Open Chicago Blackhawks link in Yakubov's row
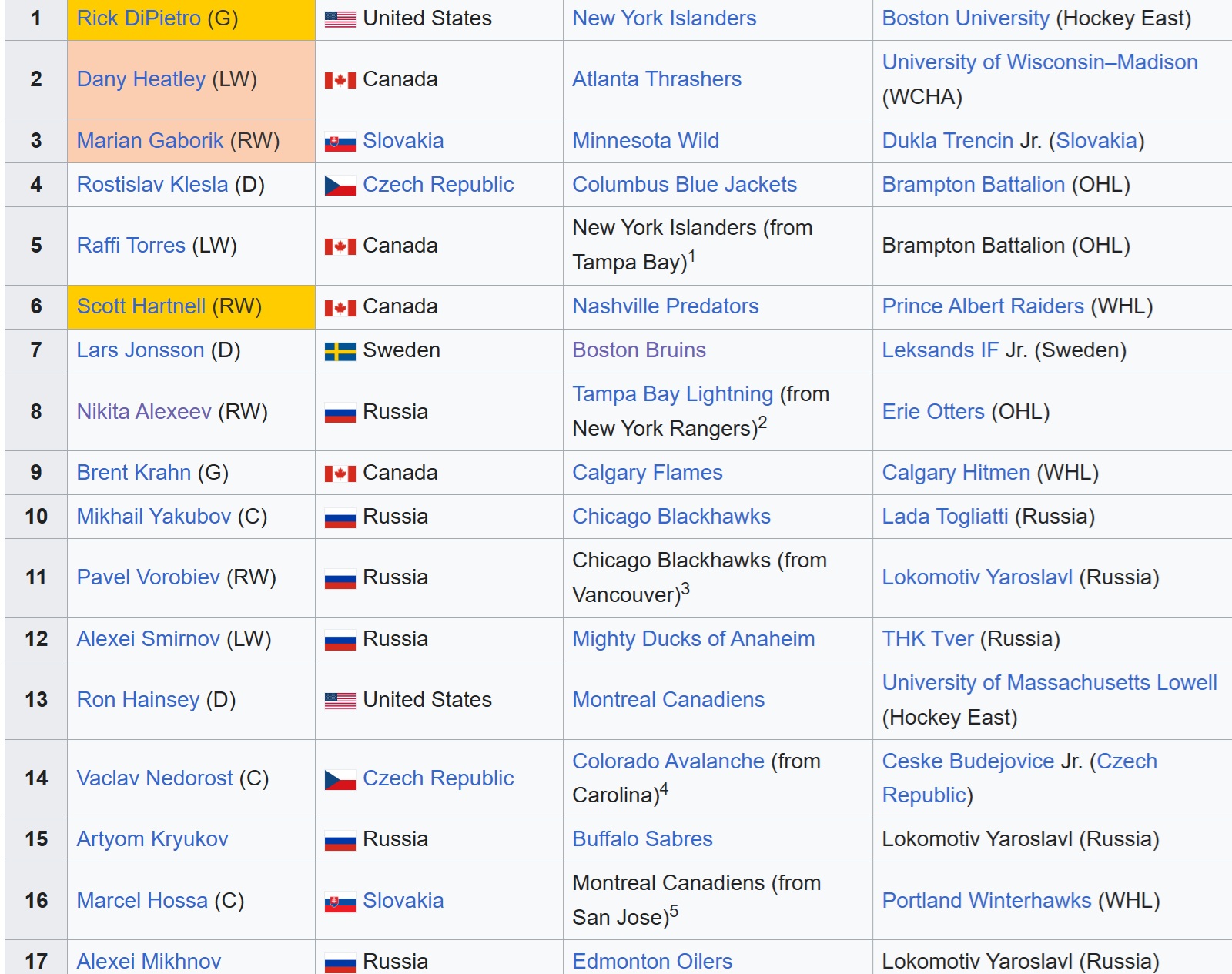 671,517
